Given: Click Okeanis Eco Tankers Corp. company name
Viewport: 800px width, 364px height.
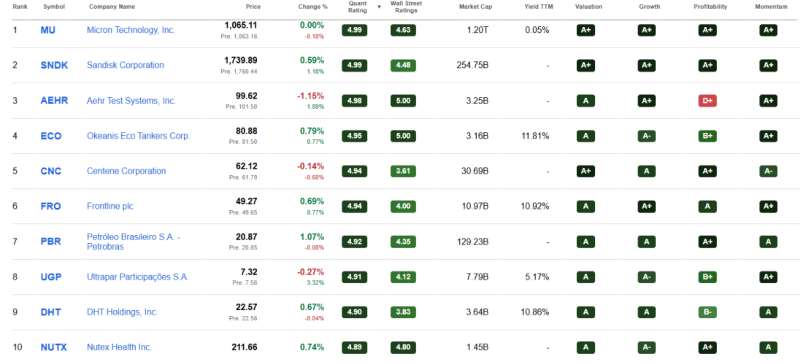Looking at the screenshot, I should [x=138, y=136].
